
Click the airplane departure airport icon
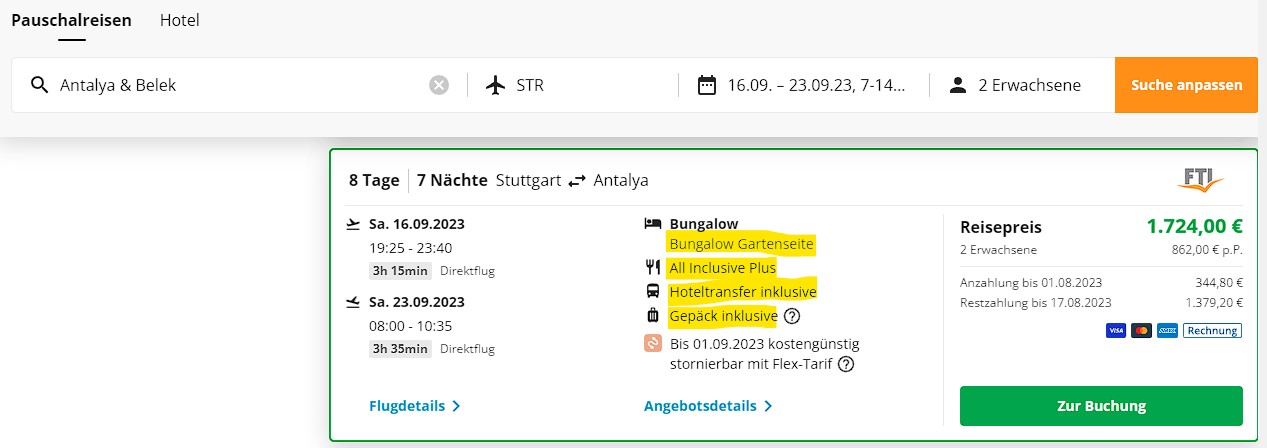(495, 85)
